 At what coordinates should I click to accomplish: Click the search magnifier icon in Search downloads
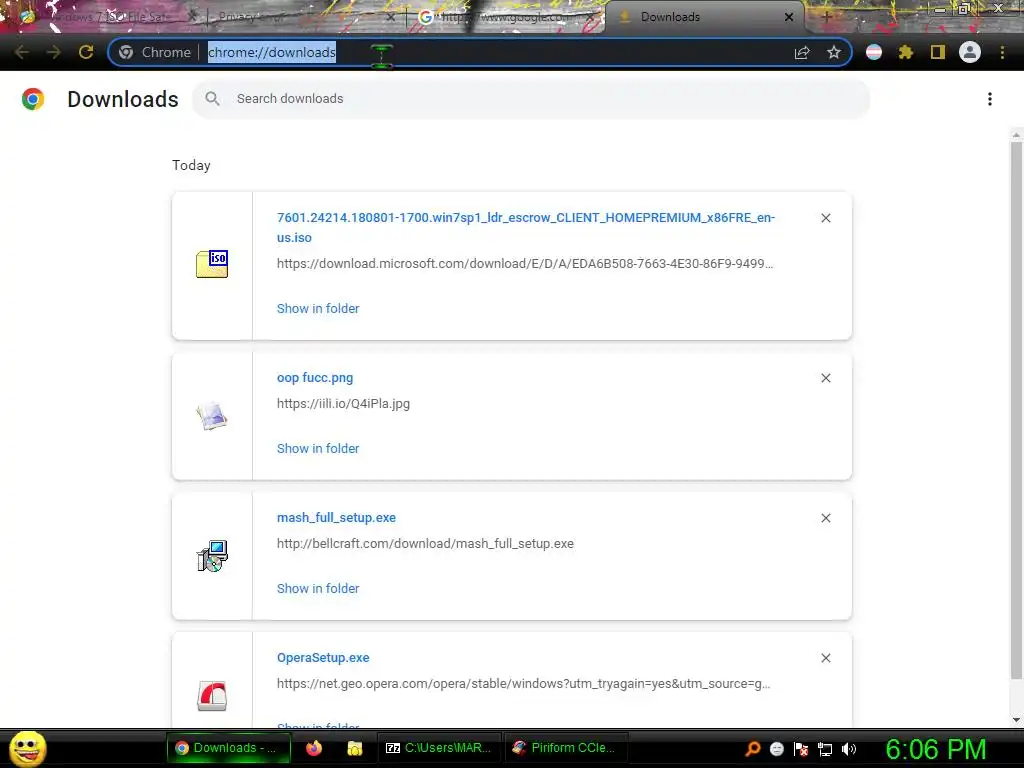[212, 99]
